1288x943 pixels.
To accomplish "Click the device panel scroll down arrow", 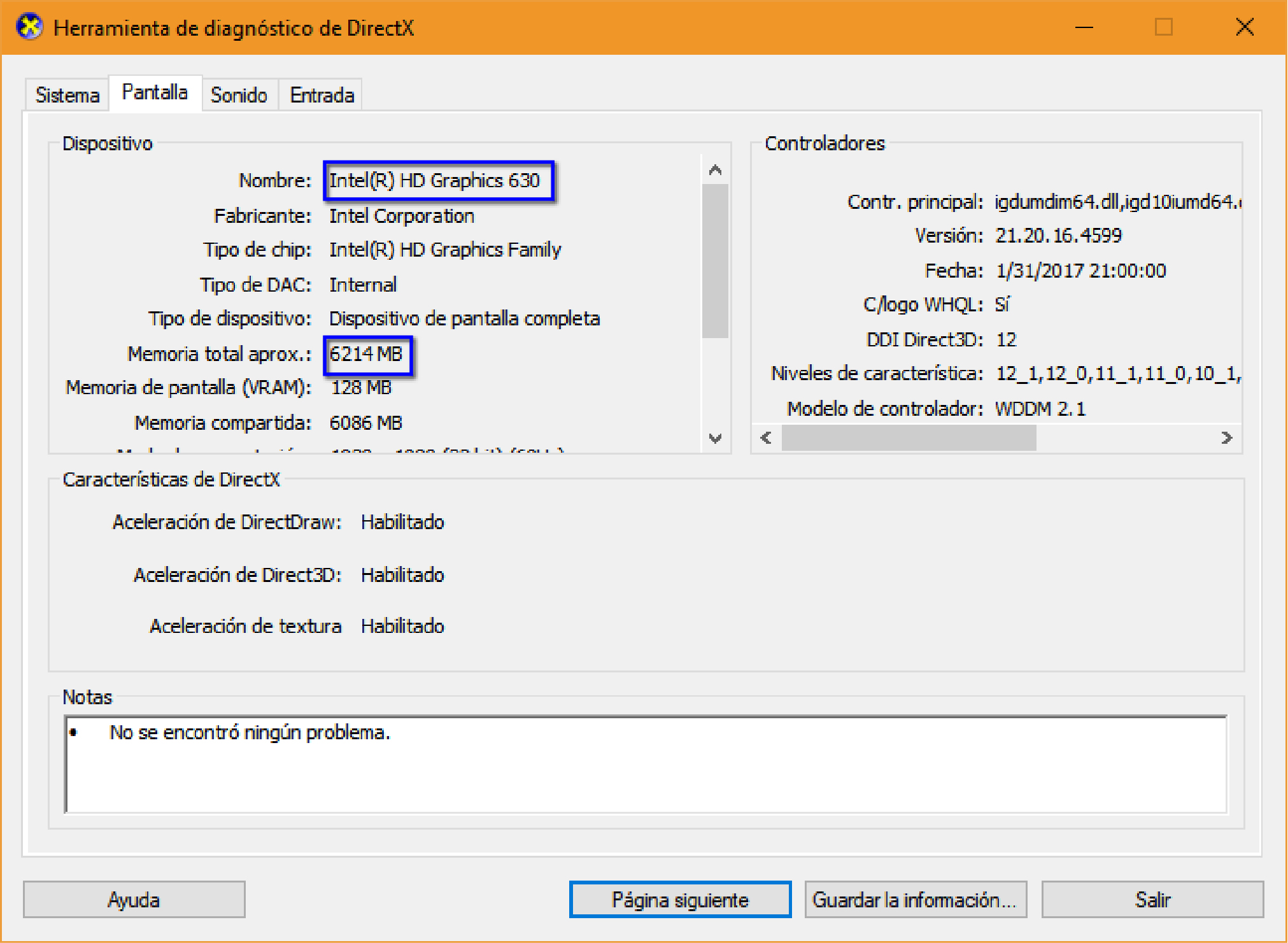I will (715, 438).
